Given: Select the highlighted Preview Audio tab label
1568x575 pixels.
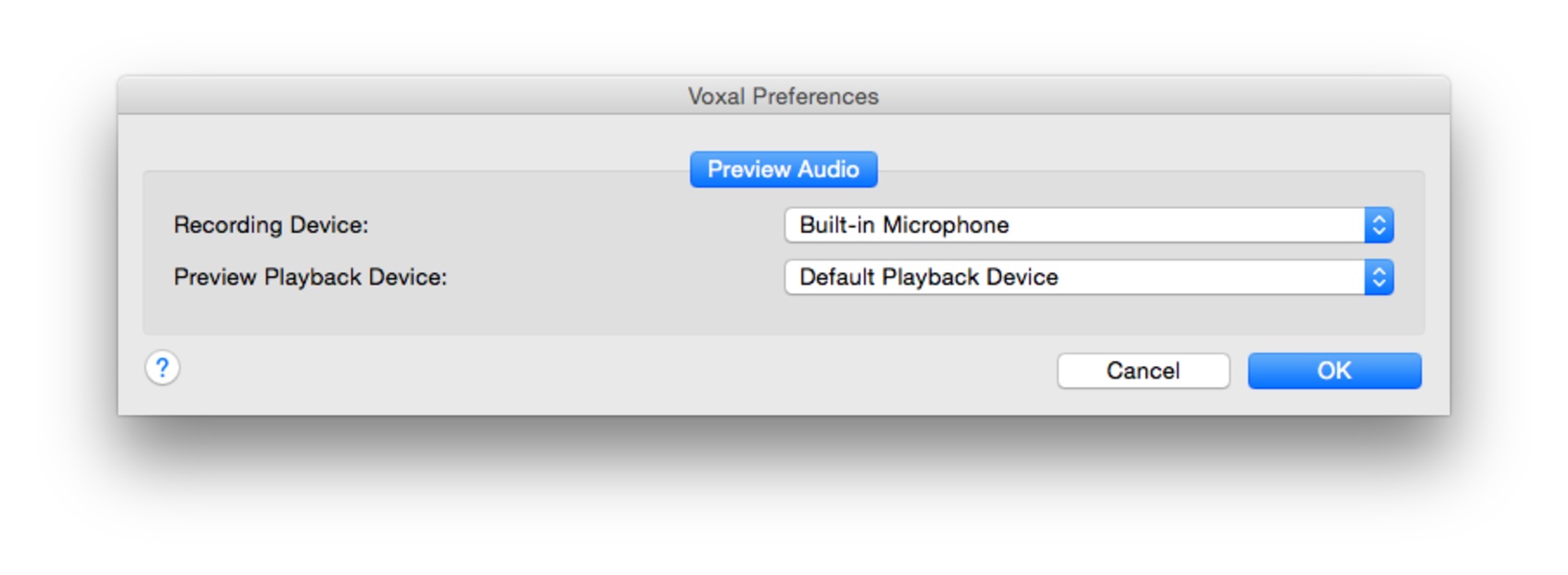Looking at the screenshot, I should coord(783,170).
